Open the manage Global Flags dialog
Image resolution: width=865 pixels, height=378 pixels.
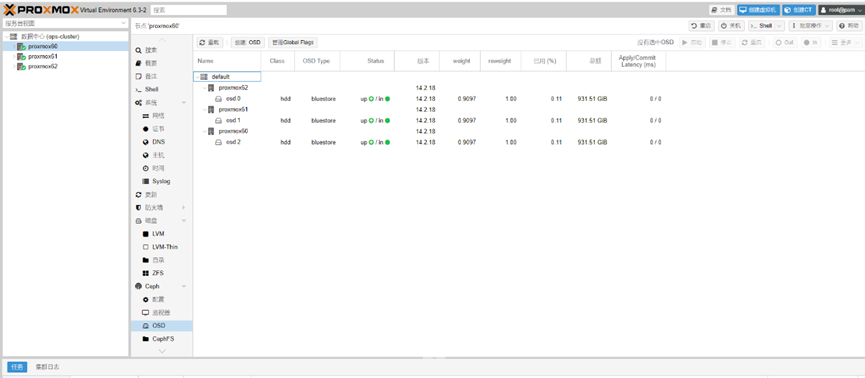click(x=293, y=42)
